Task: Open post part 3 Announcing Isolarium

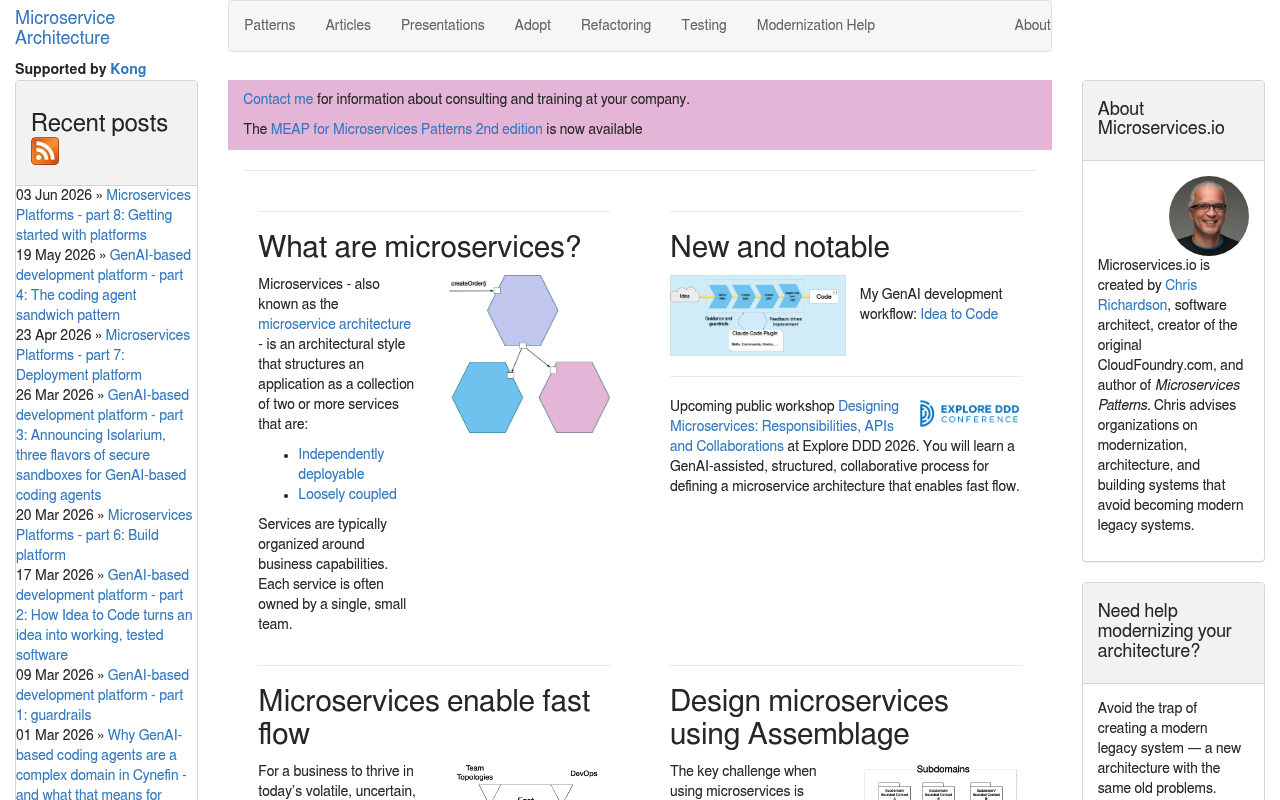Action: click(x=103, y=445)
